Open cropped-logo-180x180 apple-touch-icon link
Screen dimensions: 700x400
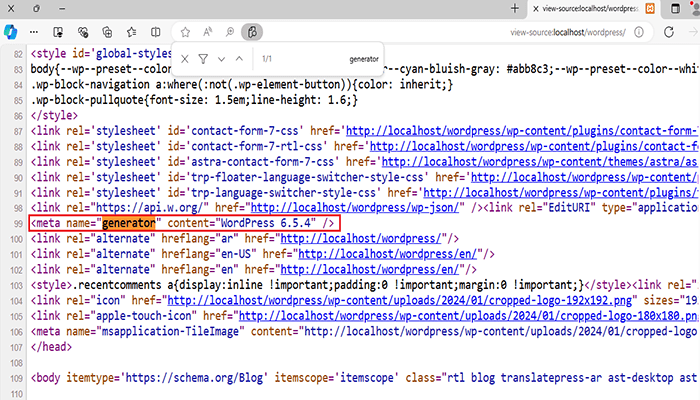(x=468, y=316)
